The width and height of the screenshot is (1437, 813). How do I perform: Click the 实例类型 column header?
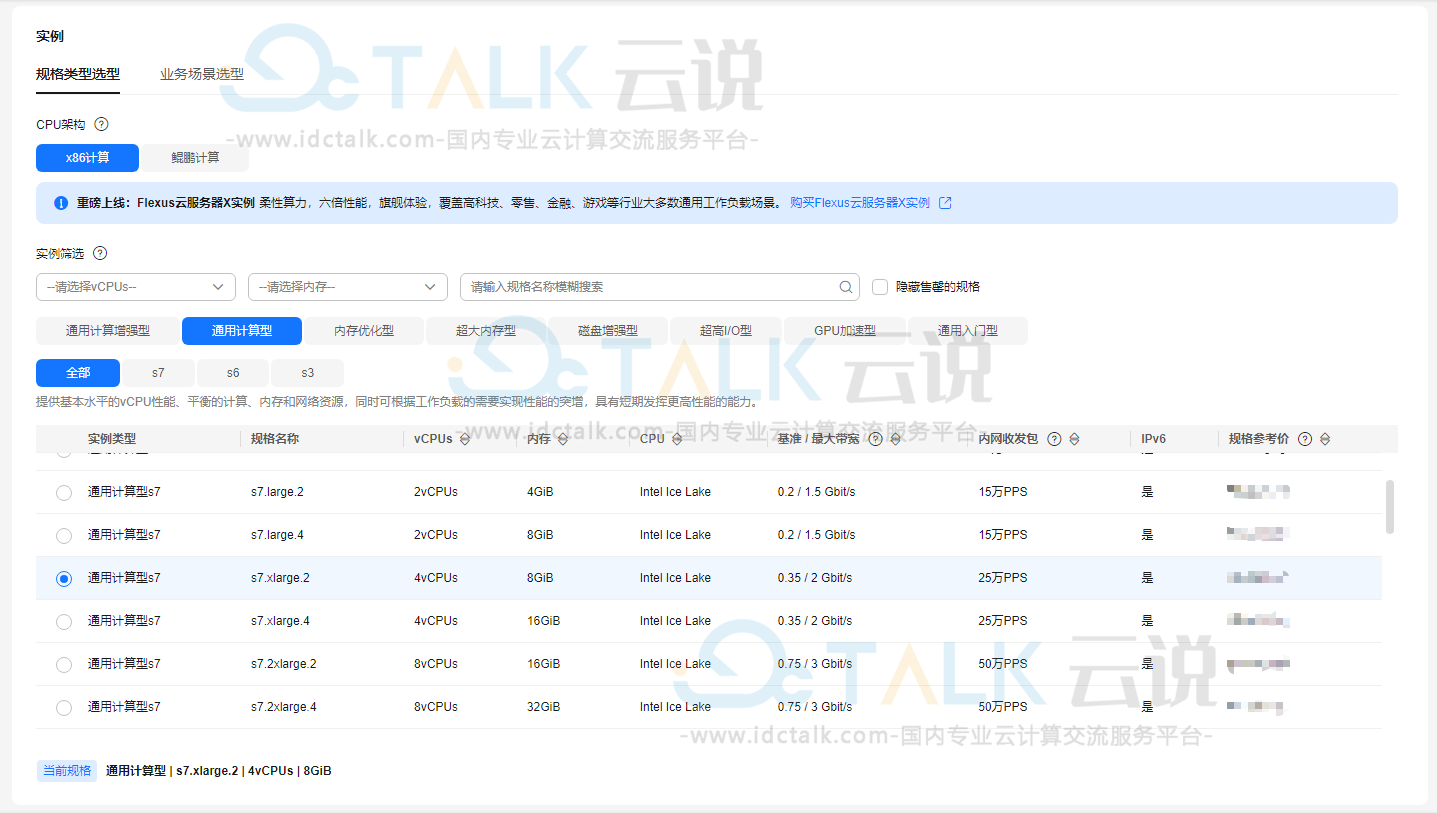point(112,439)
